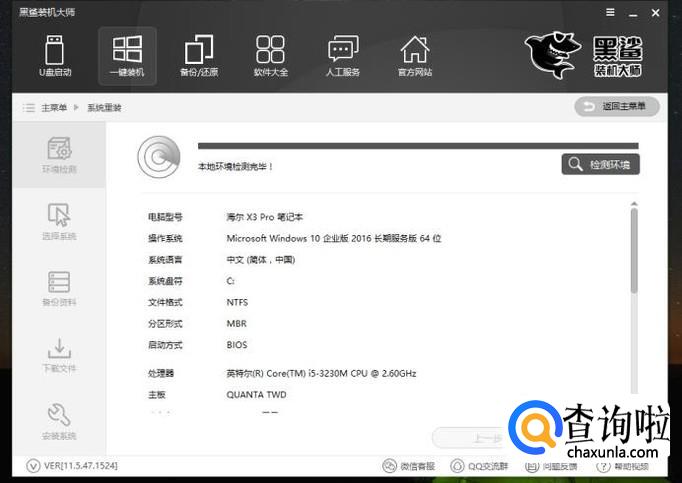Select the 环境检测 step in sidebar
The height and width of the screenshot is (483, 682).
pyautogui.click(x=59, y=155)
